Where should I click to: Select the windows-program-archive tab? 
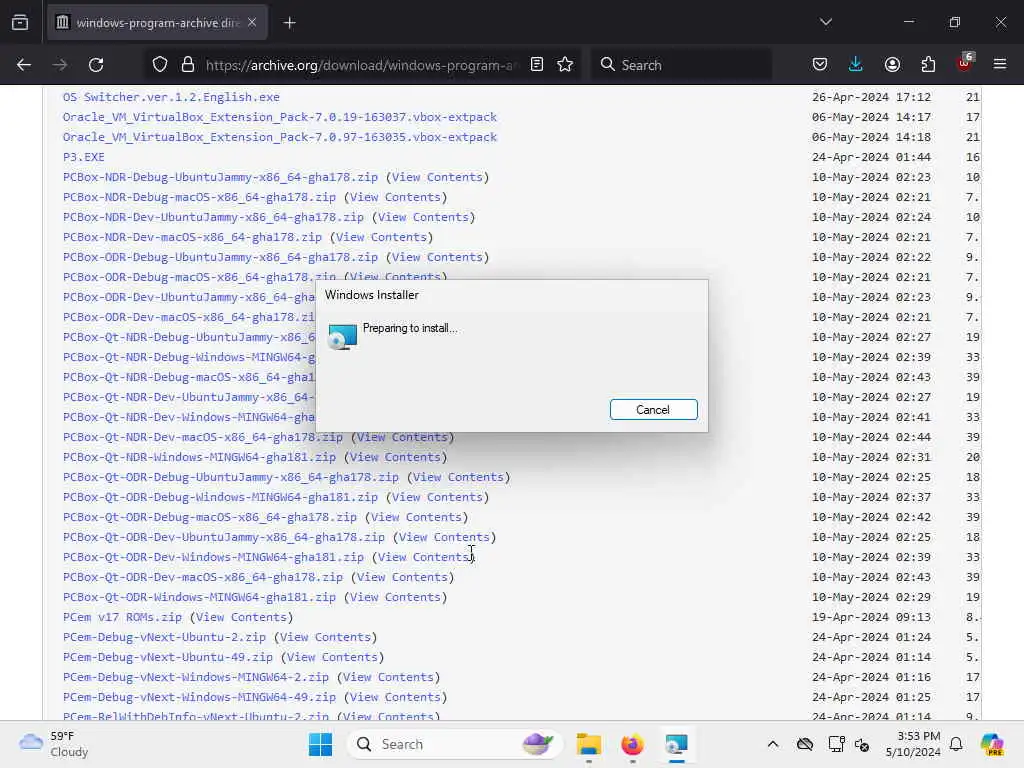click(157, 23)
